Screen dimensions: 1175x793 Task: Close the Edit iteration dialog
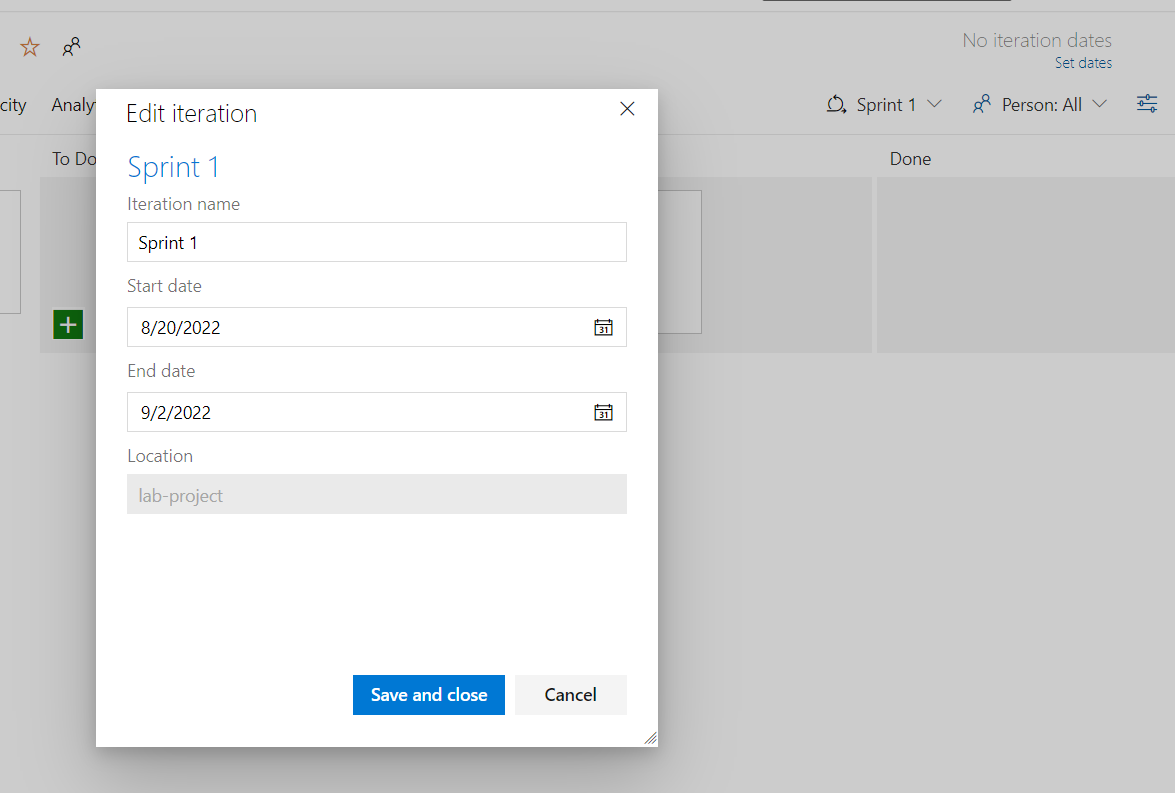[x=627, y=109]
